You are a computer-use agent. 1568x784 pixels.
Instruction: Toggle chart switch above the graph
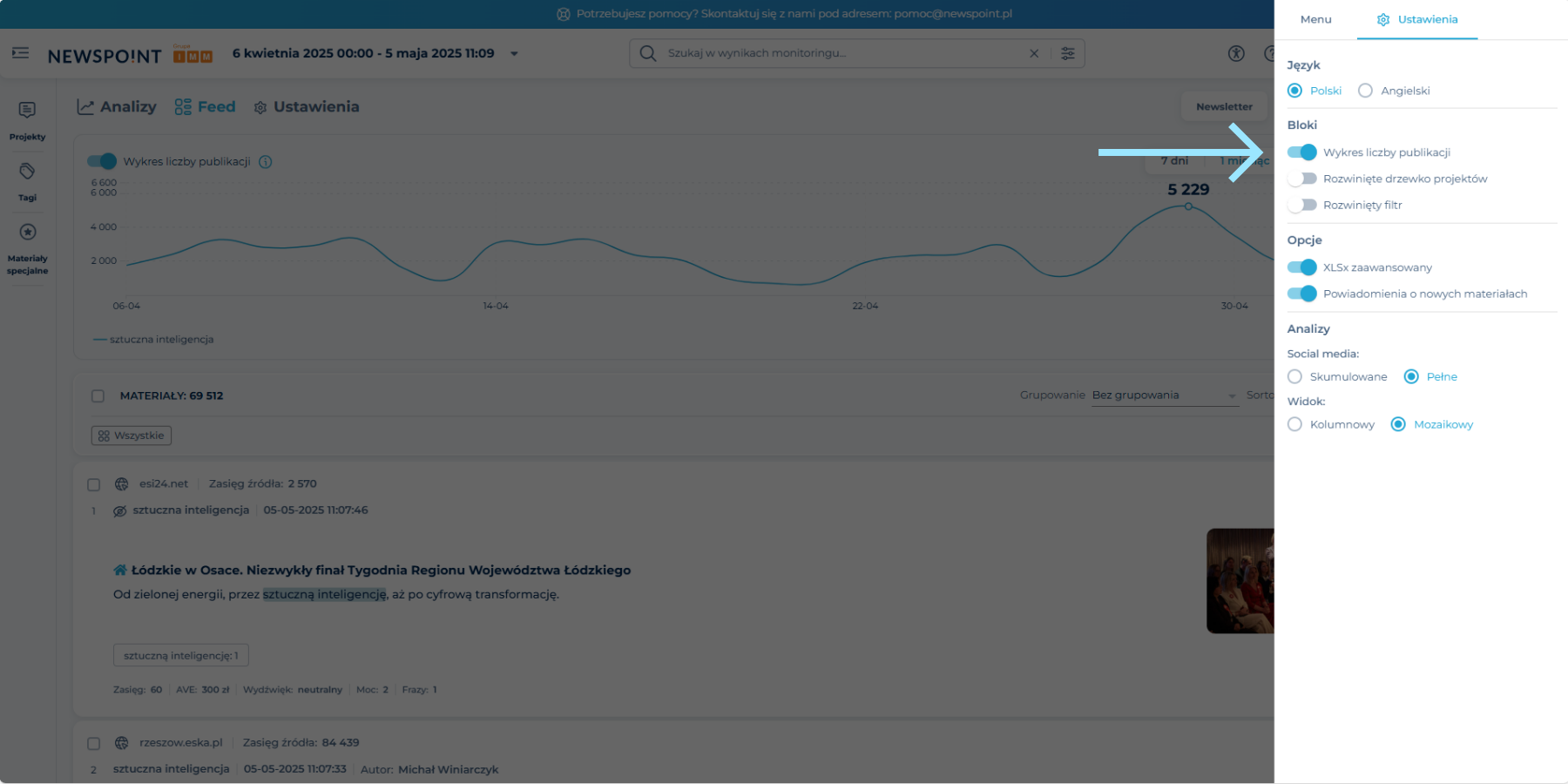[101, 161]
